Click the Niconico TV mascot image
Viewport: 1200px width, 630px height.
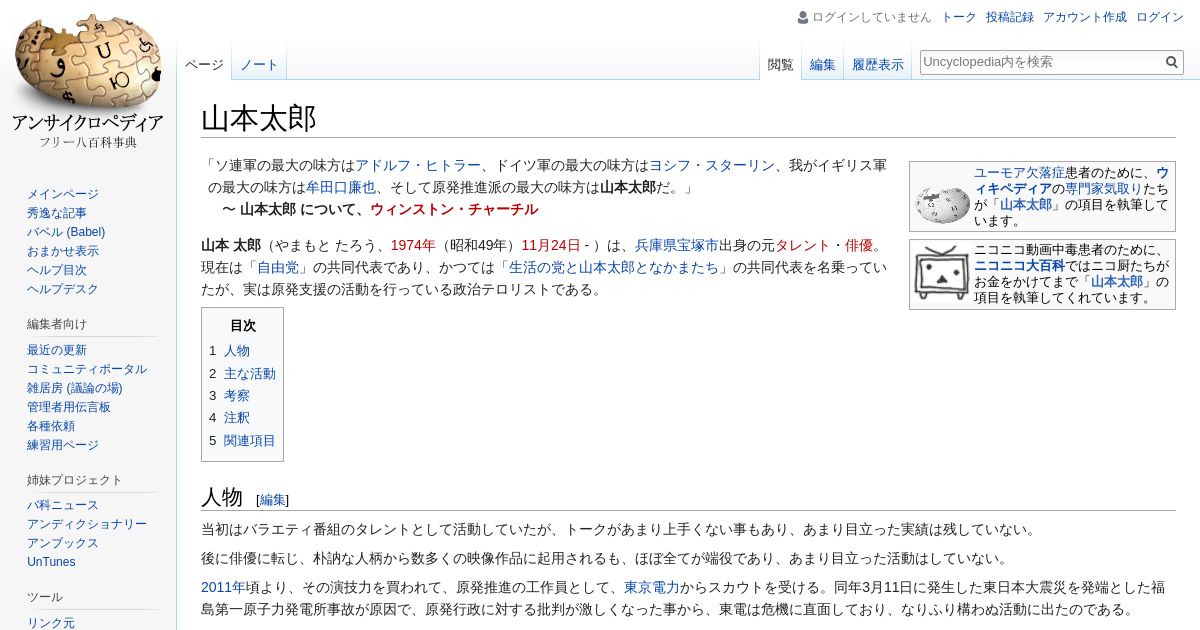coord(942,273)
